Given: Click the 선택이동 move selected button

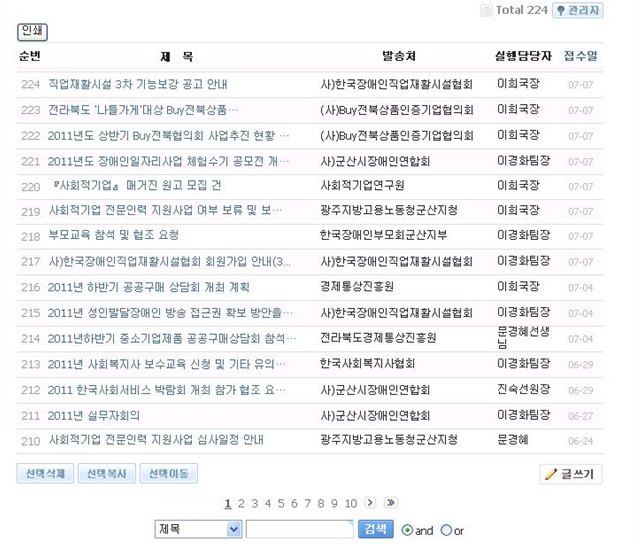Looking at the screenshot, I should click(x=168, y=474).
